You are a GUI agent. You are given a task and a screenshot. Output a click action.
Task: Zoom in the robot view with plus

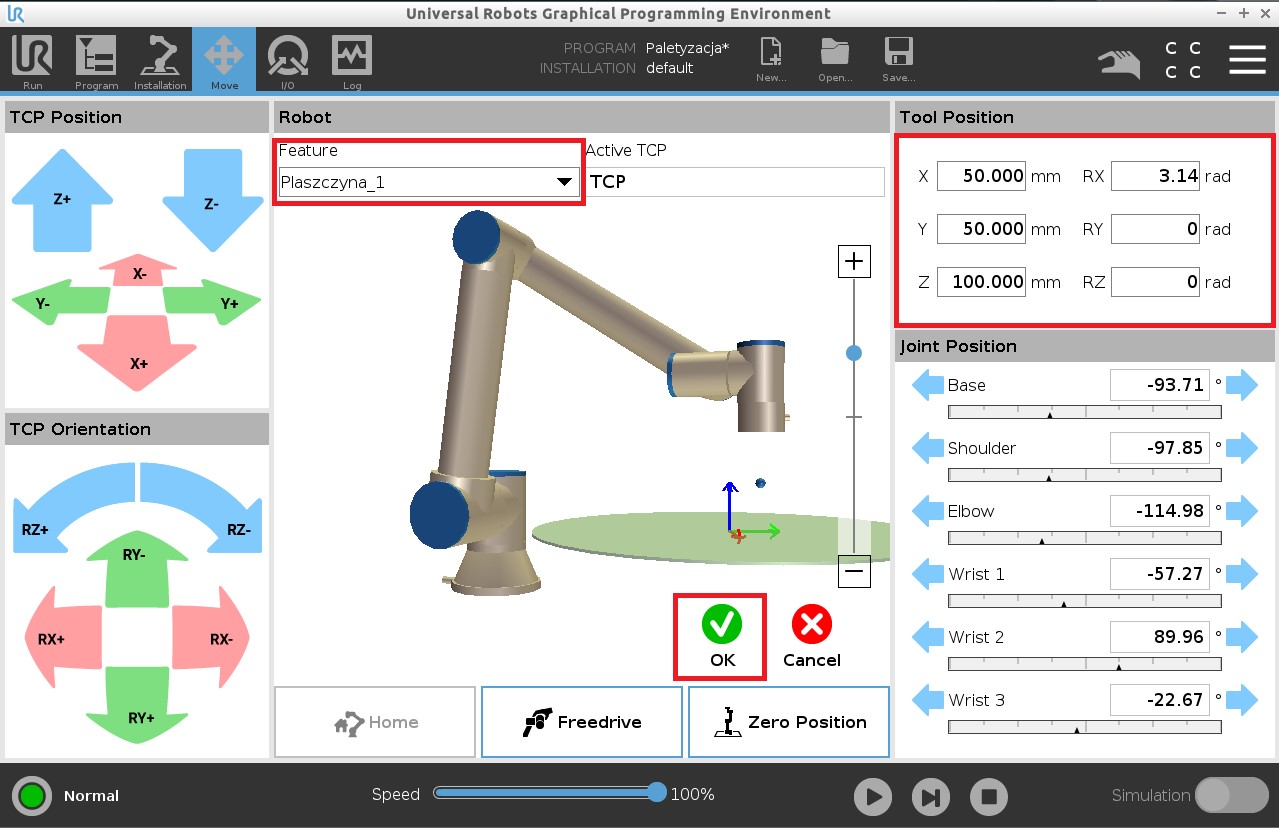tap(854, 262)
